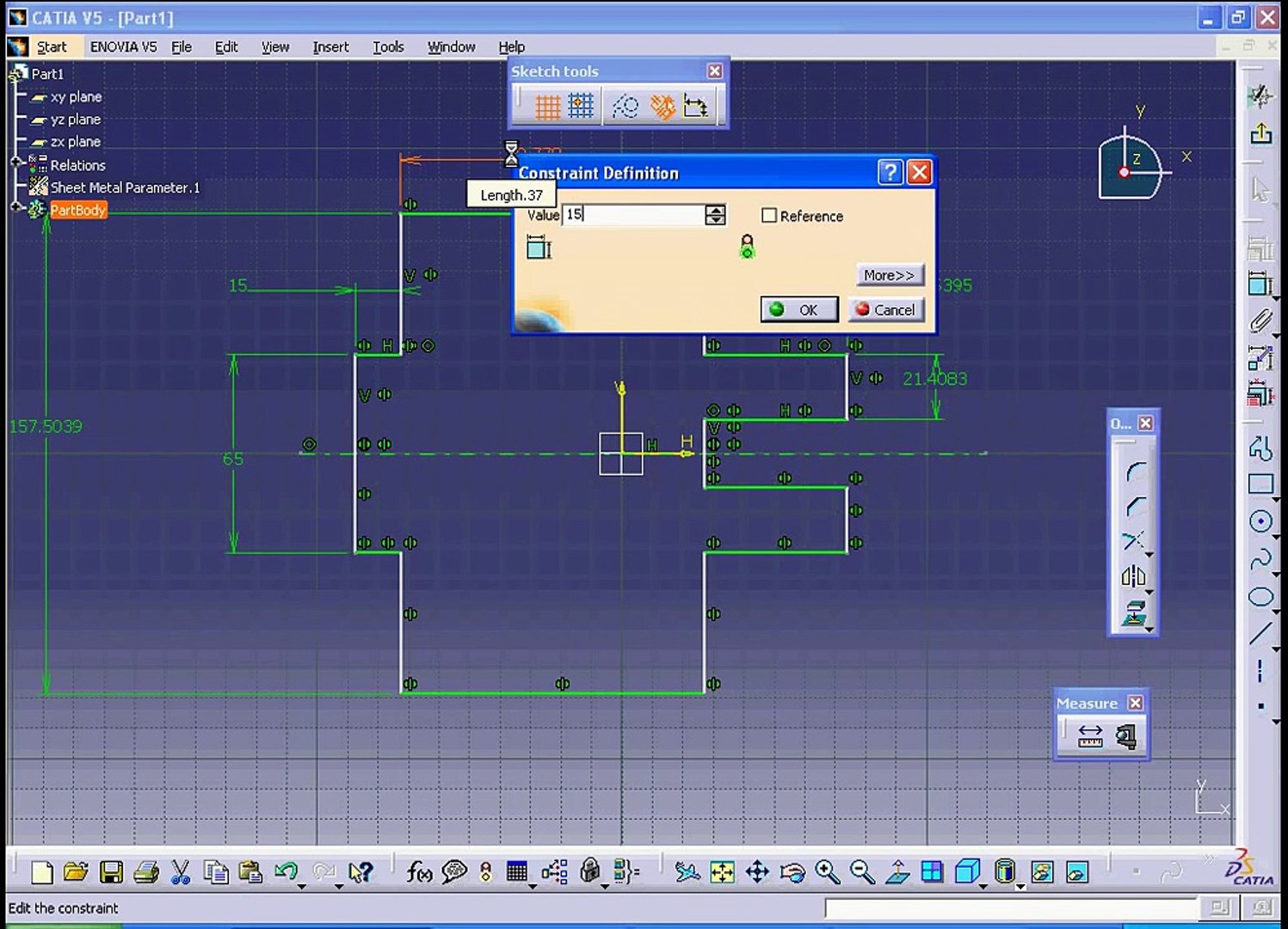
Task: Click the Fit All In view icon
Action: coord(722,872)
